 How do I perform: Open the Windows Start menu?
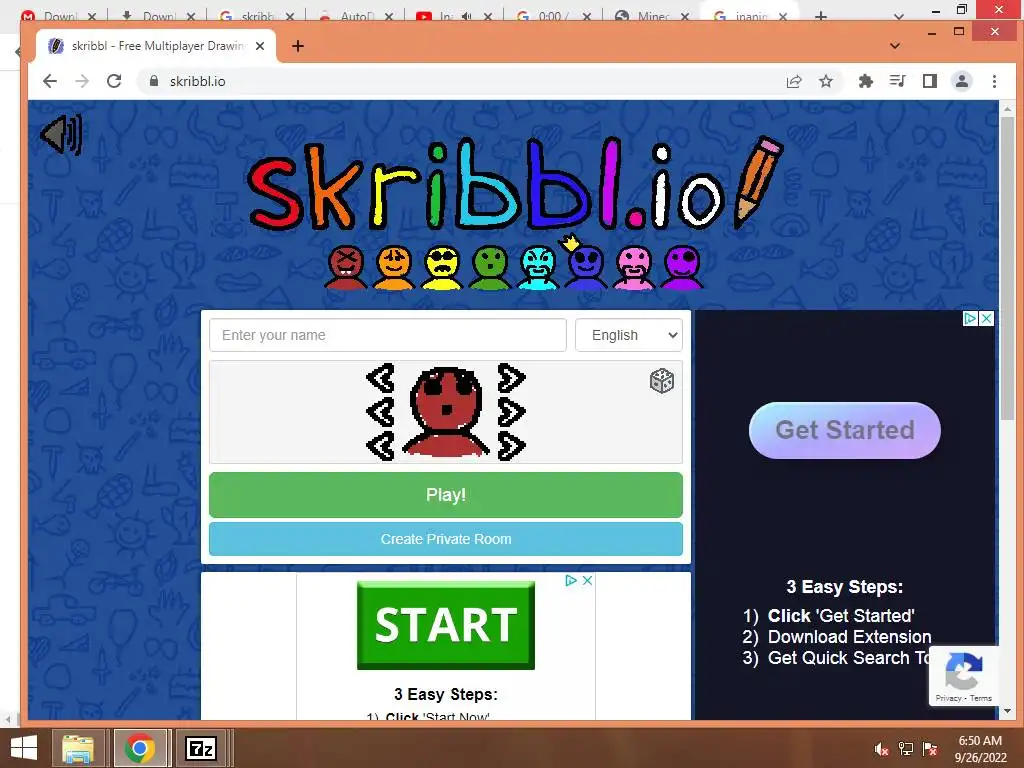coord(24,748)
